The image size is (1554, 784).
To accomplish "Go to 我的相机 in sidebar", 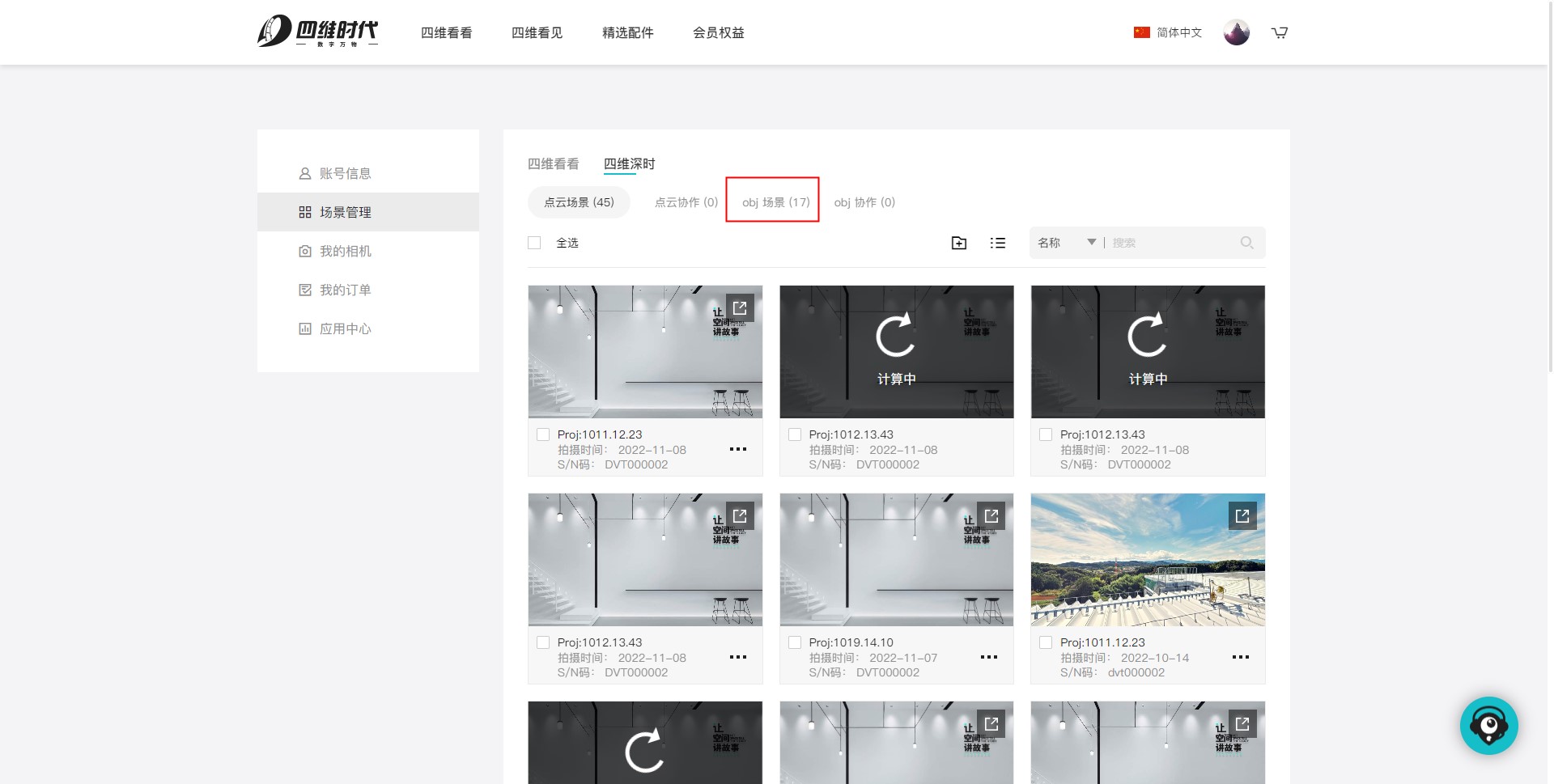I will pyautogui.click(x=345, y=251).
